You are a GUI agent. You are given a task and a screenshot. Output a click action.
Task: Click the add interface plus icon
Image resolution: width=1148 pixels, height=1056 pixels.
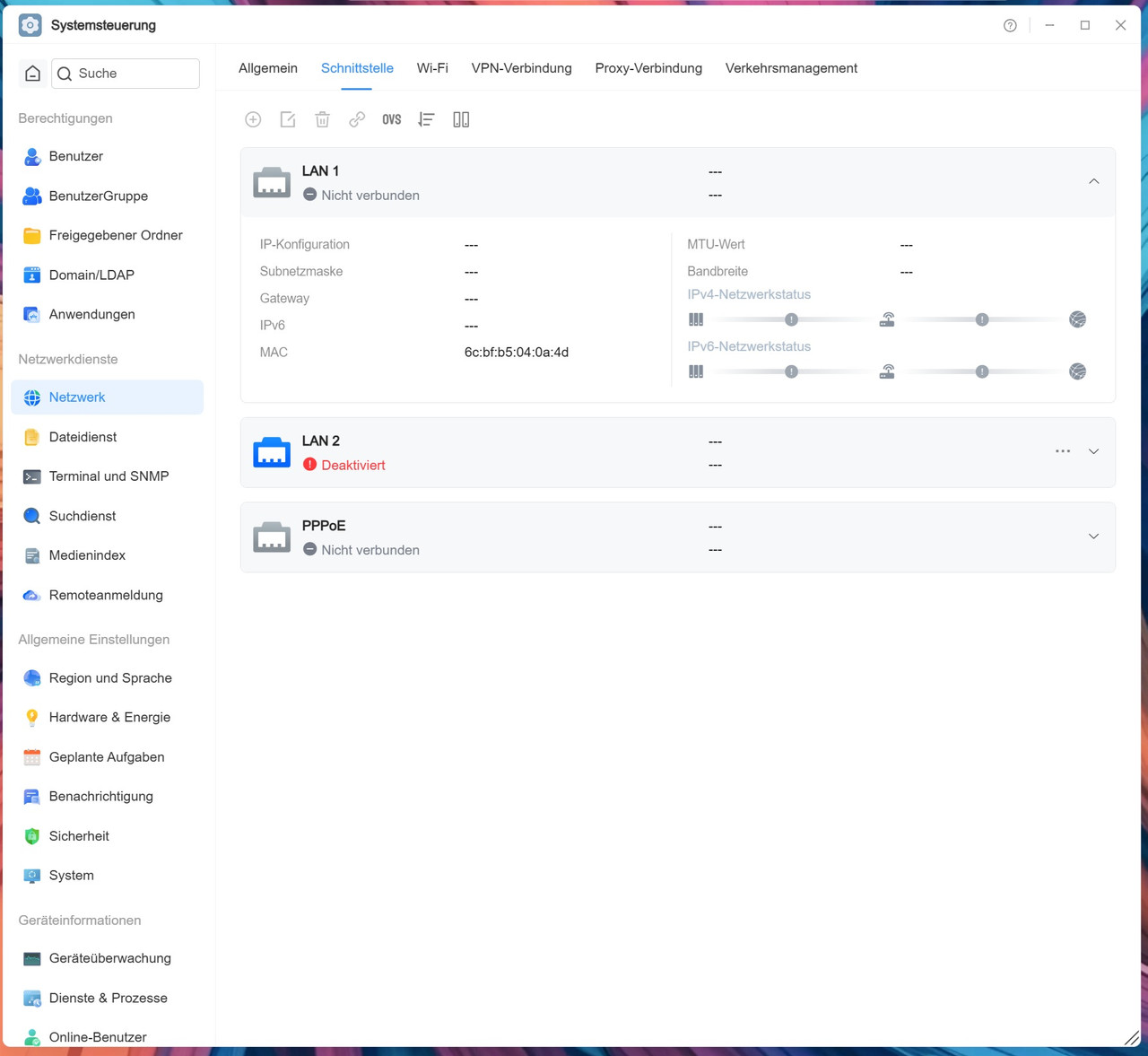tap(253, 119)
